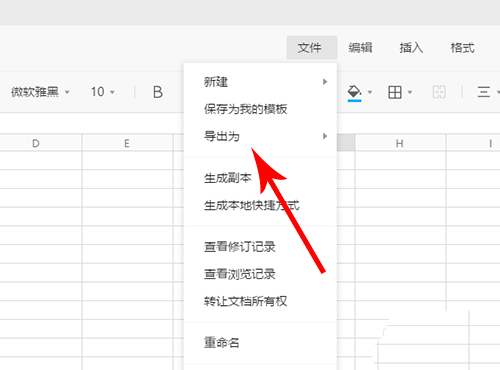Click the cell borders icon
The image size is (500, 370).
pos(395,92)
